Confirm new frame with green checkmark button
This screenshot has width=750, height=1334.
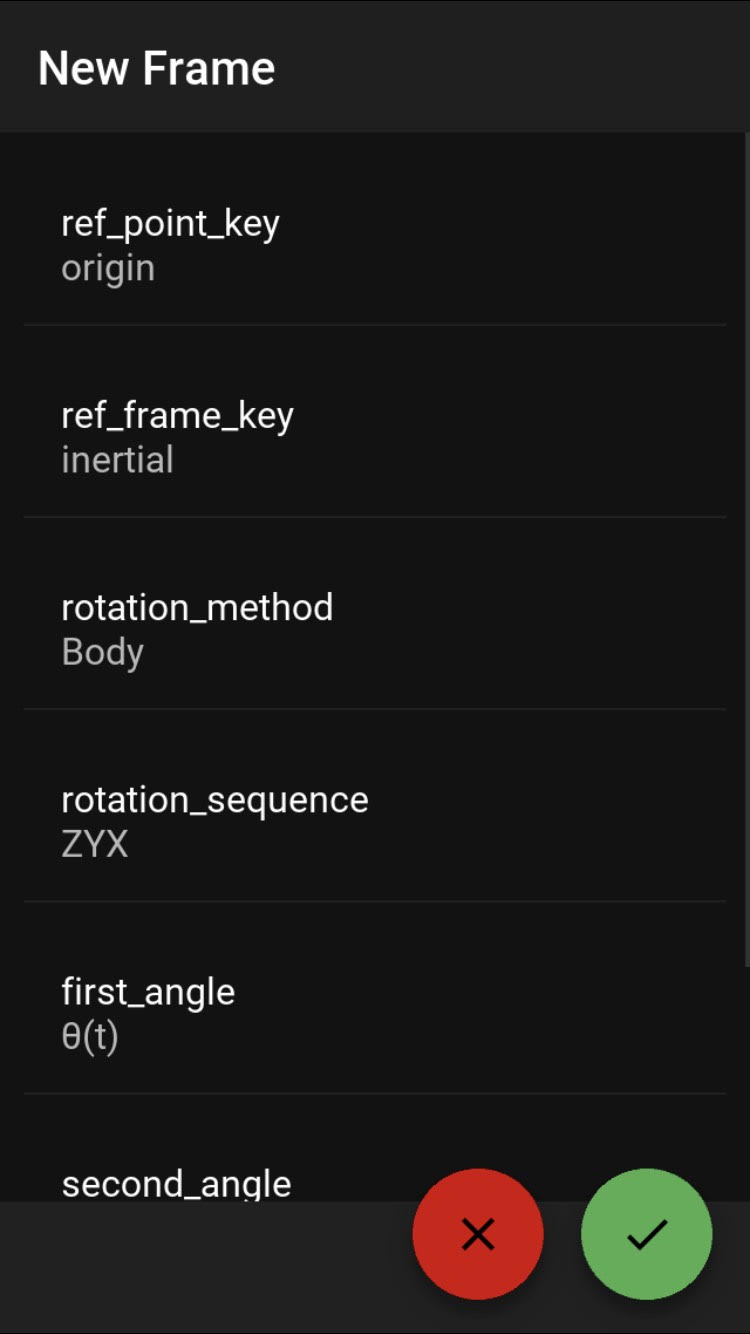(x=647, y=1234)
